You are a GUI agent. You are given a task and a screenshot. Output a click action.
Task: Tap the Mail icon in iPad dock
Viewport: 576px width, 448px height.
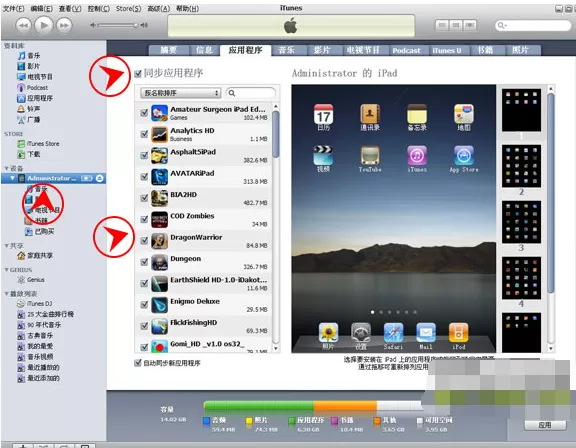(426, 336)
